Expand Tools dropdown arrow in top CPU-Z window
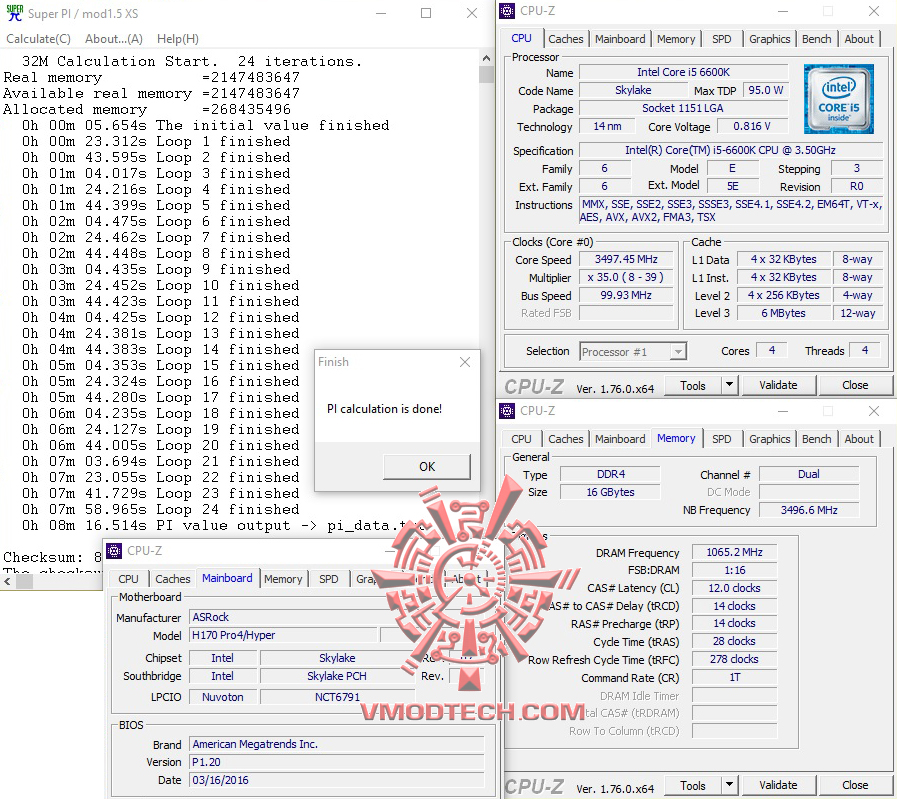The image size is (897, 799). click(729, 385)
